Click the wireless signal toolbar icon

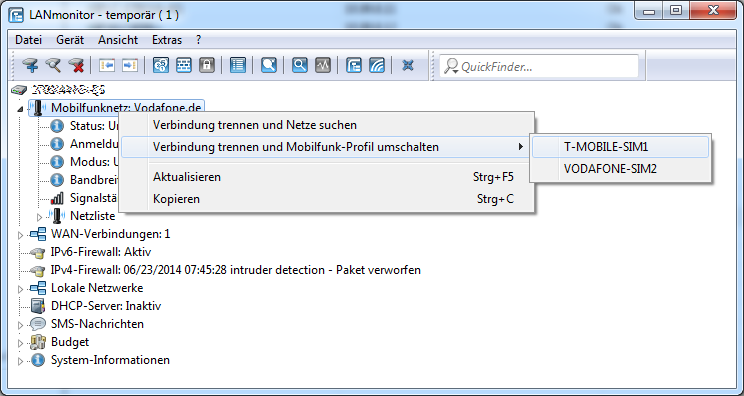pyautogui.click(x=377, y=65)
